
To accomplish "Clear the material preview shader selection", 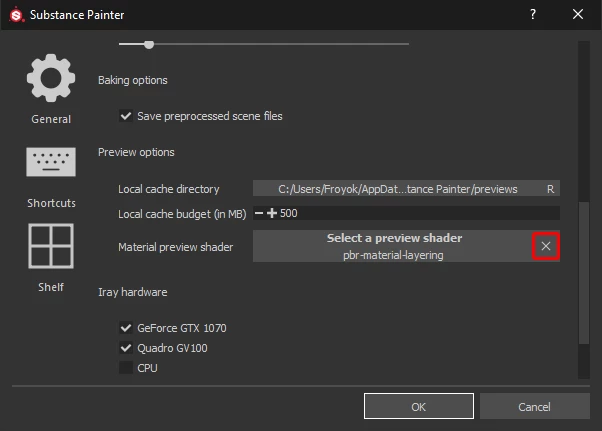I will (546, 246).
